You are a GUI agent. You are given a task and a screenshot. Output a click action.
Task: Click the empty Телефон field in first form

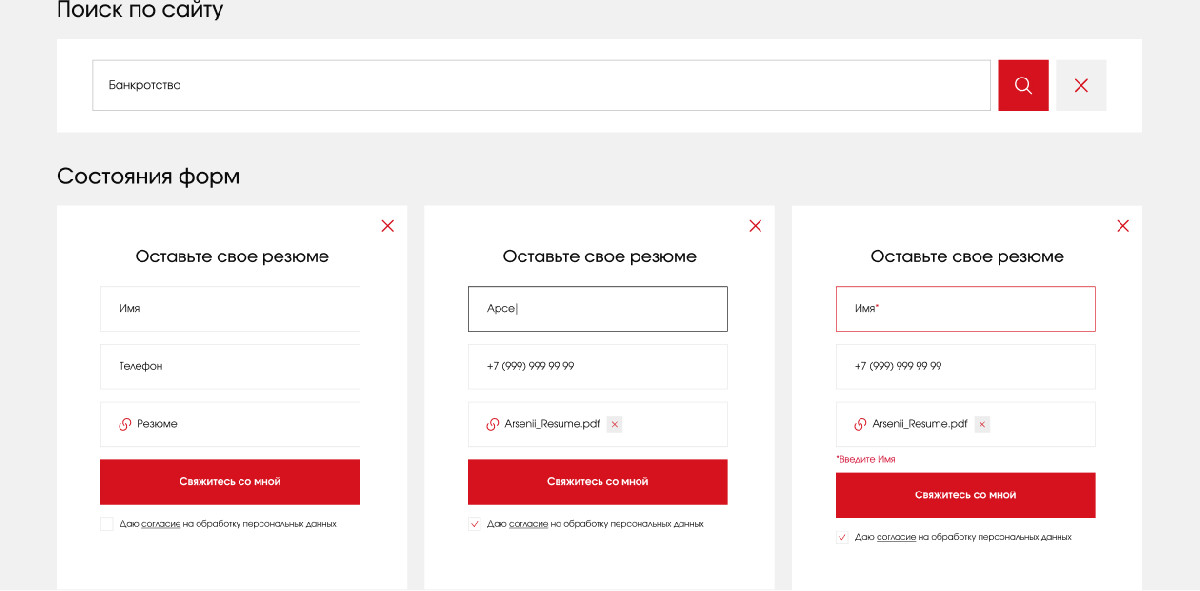pyautogui.click(x=230, y=366)
